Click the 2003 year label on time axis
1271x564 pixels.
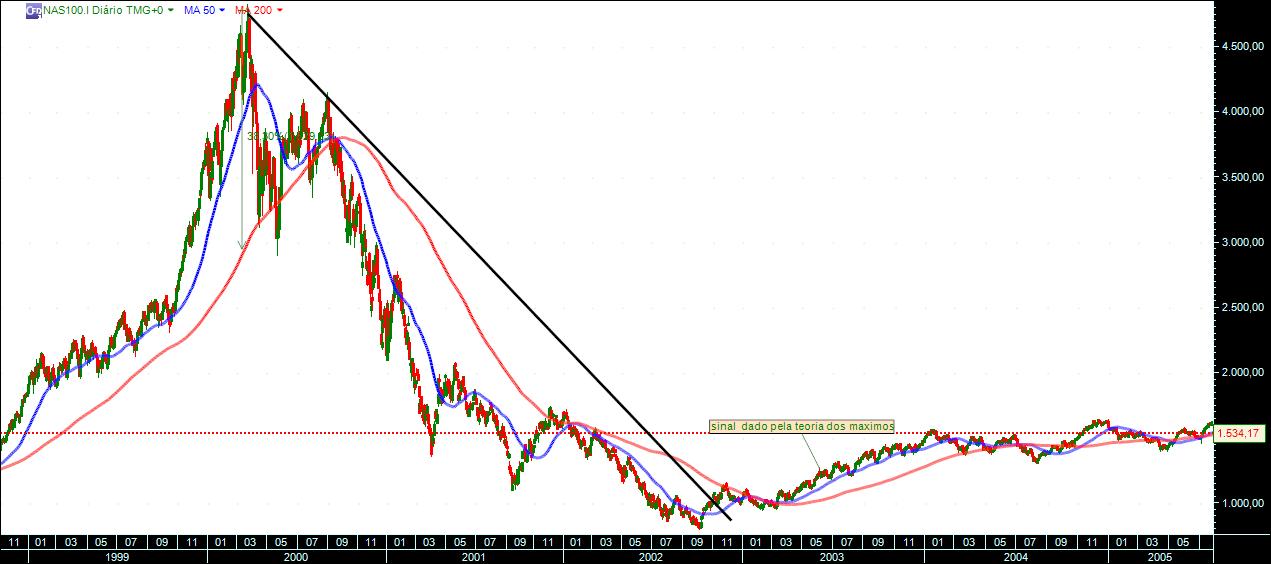[831, 556]
